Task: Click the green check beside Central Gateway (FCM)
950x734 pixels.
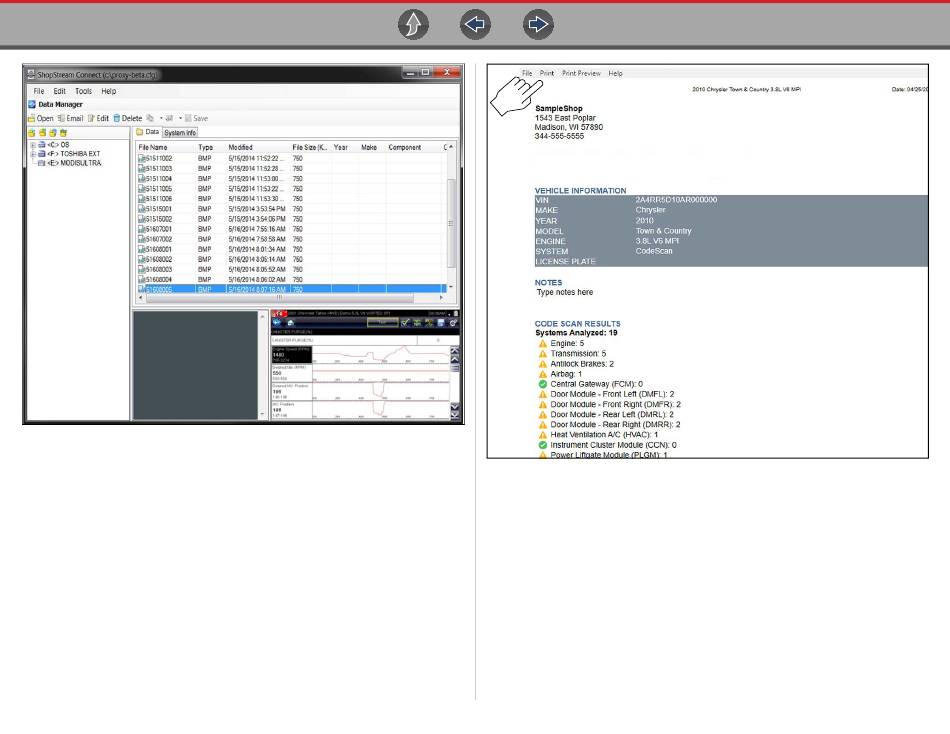Action: pyautogui.click(x=543, y=384)
